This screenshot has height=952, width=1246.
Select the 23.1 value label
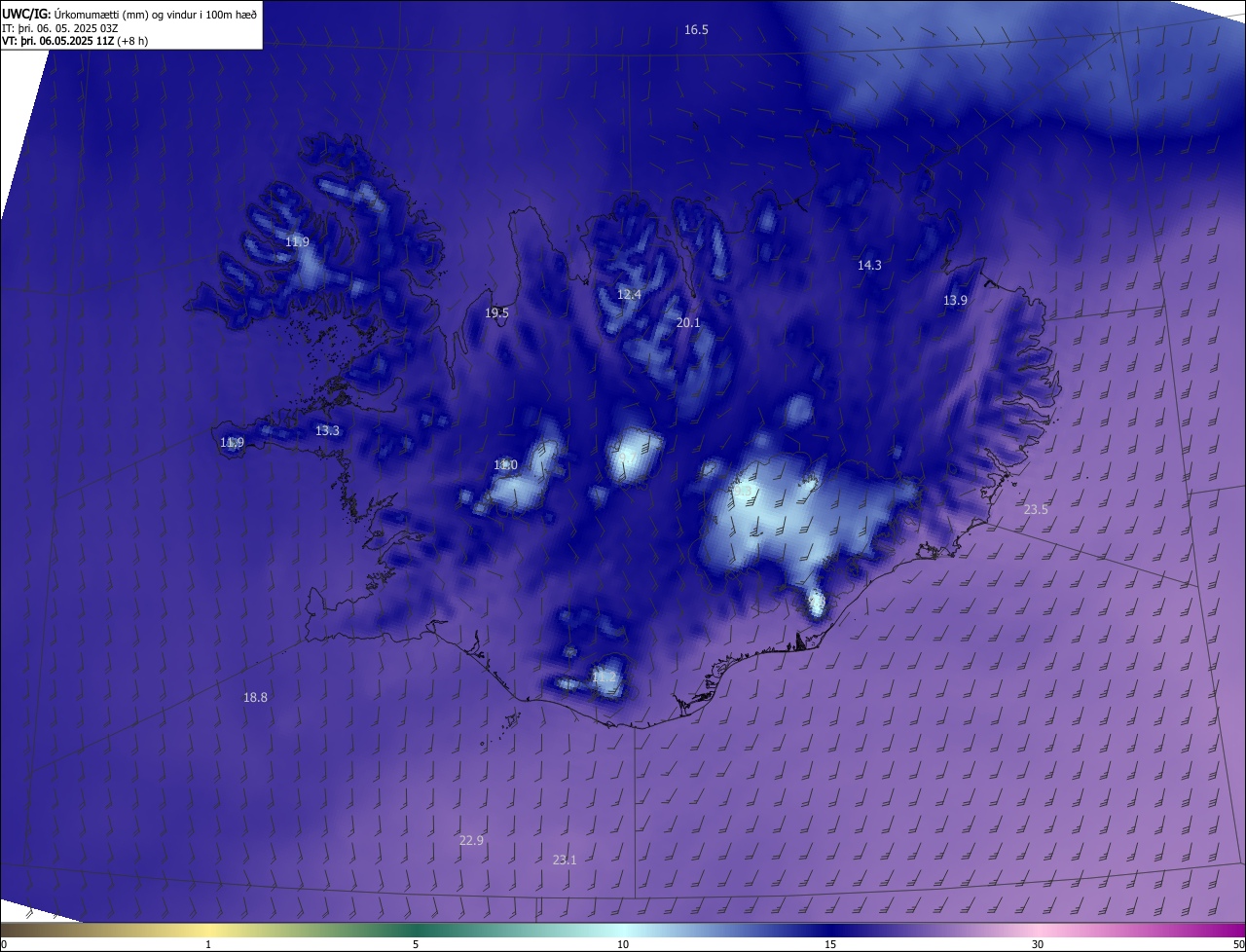[x=565, y=860]
